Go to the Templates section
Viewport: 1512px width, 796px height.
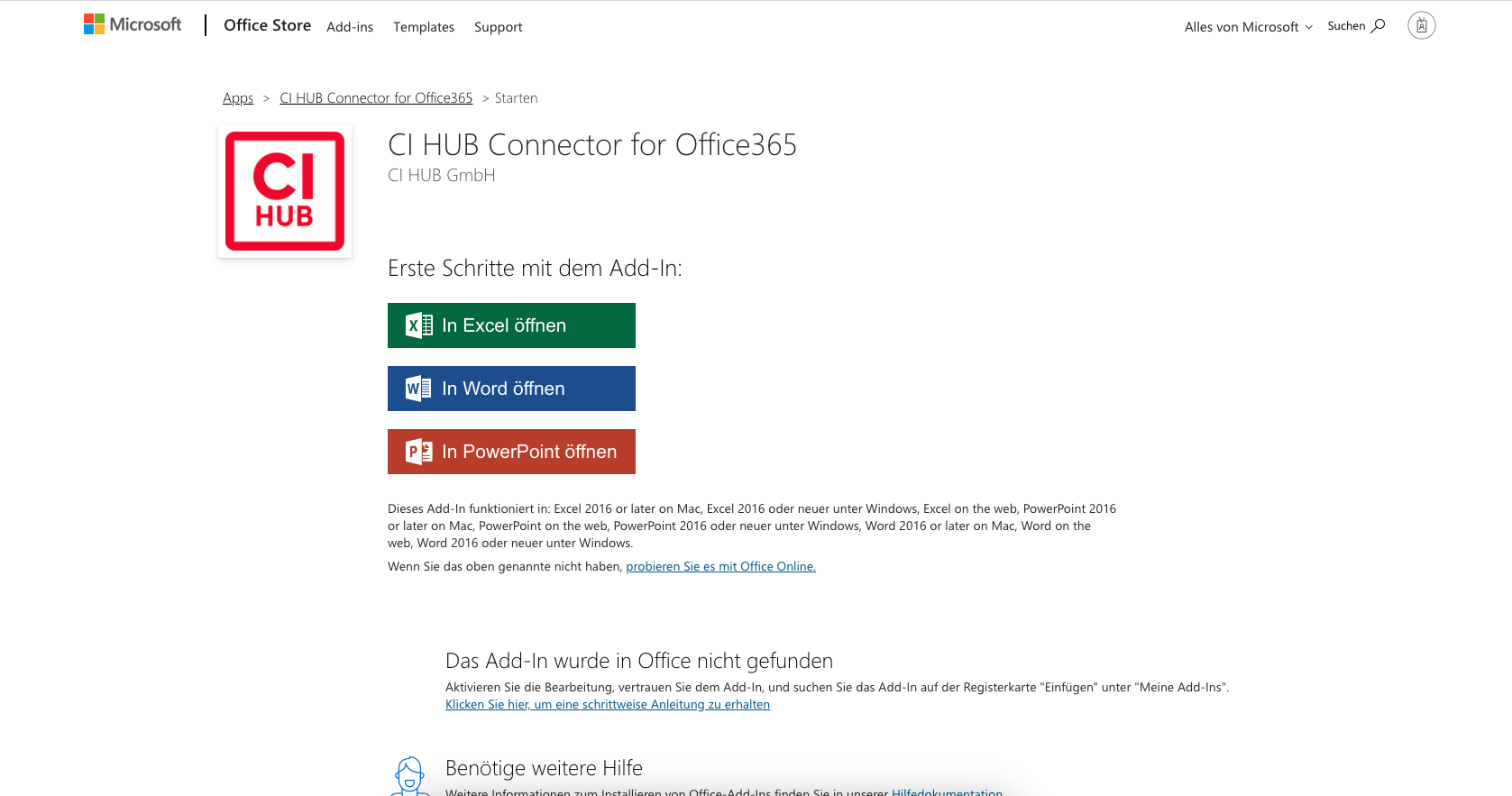tap(424, 27)
